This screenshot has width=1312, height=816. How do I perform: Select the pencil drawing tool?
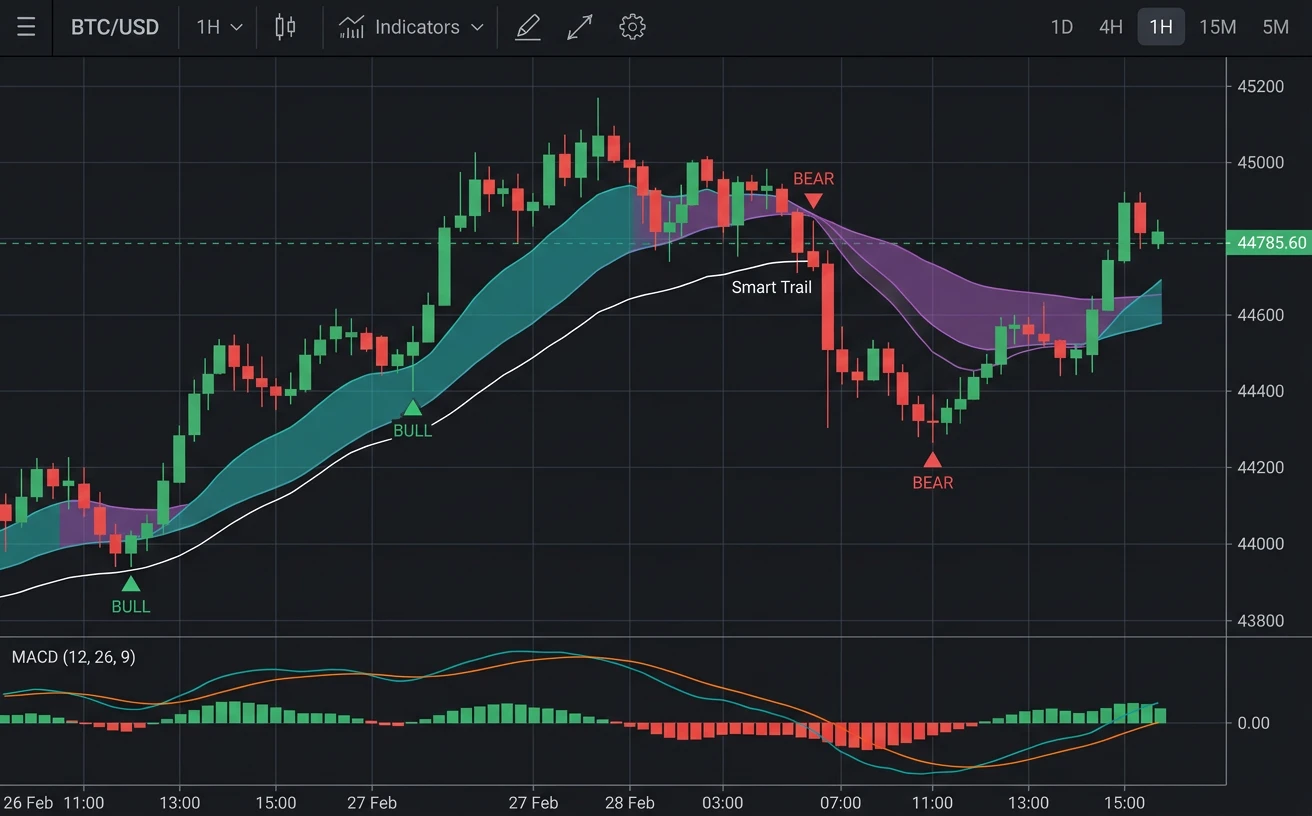click(x=527, y=27)
